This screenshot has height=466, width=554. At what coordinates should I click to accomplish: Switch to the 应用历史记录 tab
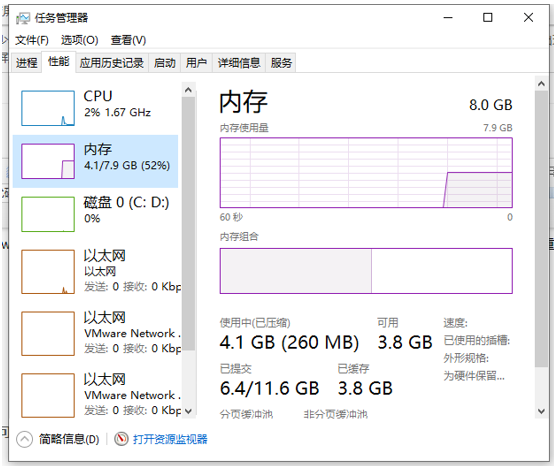(x=112, y=63)
